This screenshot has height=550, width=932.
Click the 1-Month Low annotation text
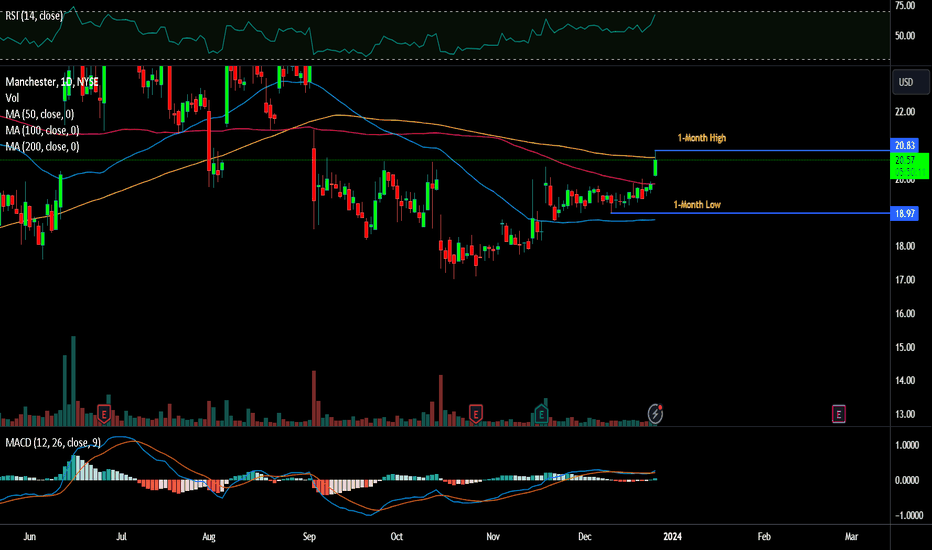697,205
